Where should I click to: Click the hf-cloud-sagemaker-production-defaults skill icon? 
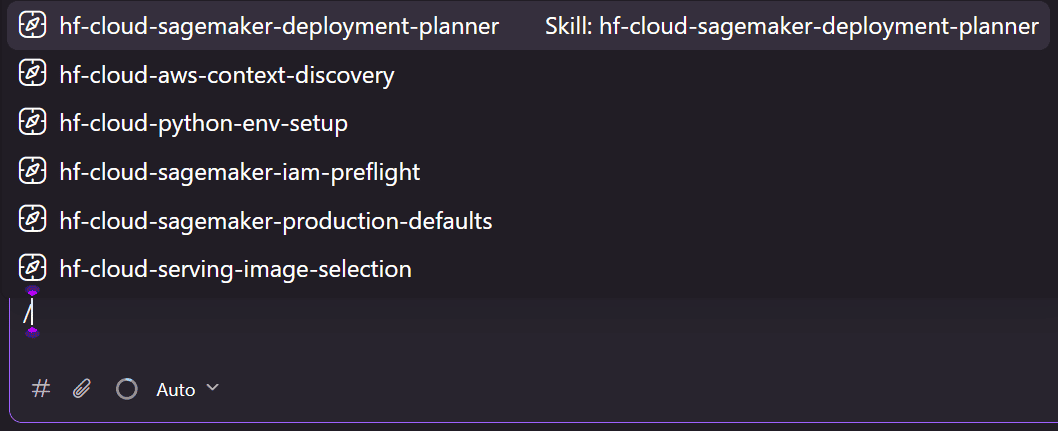coord(32,220)
